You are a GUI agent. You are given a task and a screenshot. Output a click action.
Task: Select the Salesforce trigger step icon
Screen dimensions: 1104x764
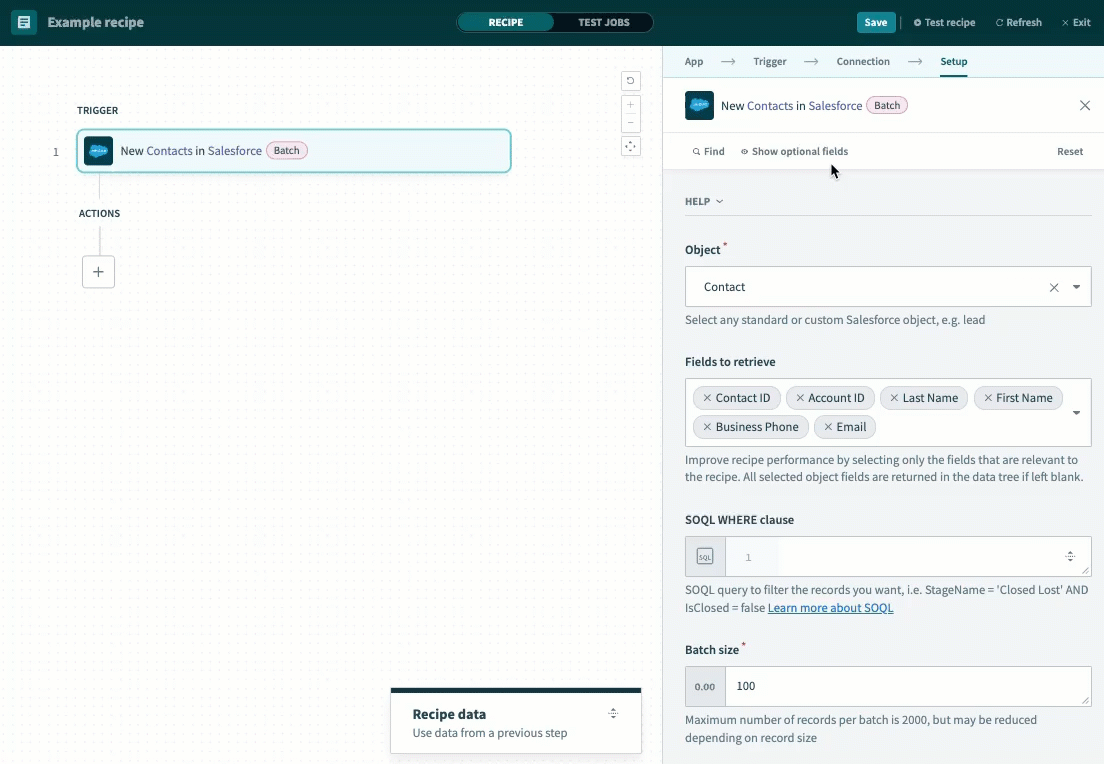98,150
